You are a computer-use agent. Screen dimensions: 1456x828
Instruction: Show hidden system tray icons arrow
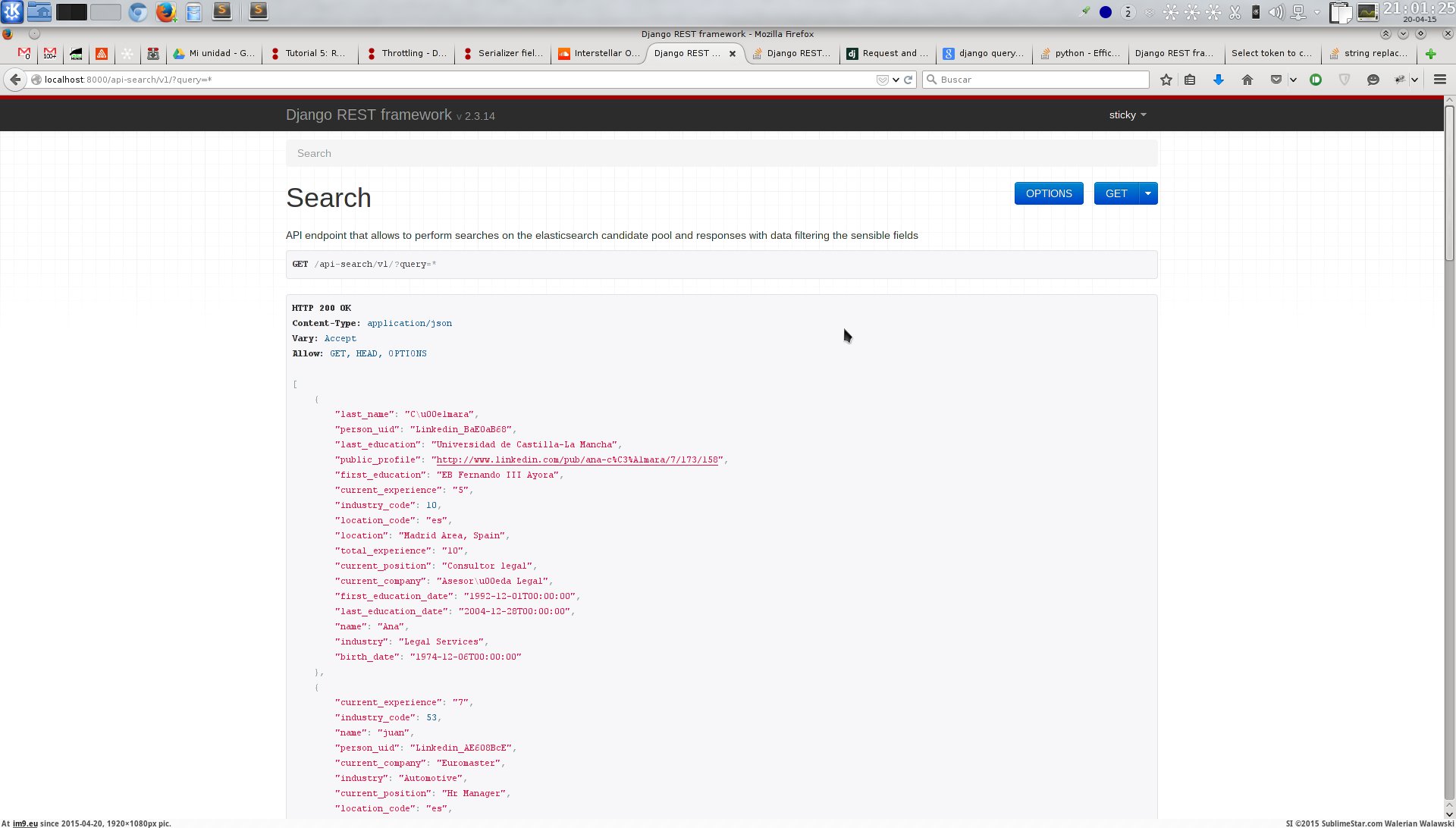(1317, 12)
